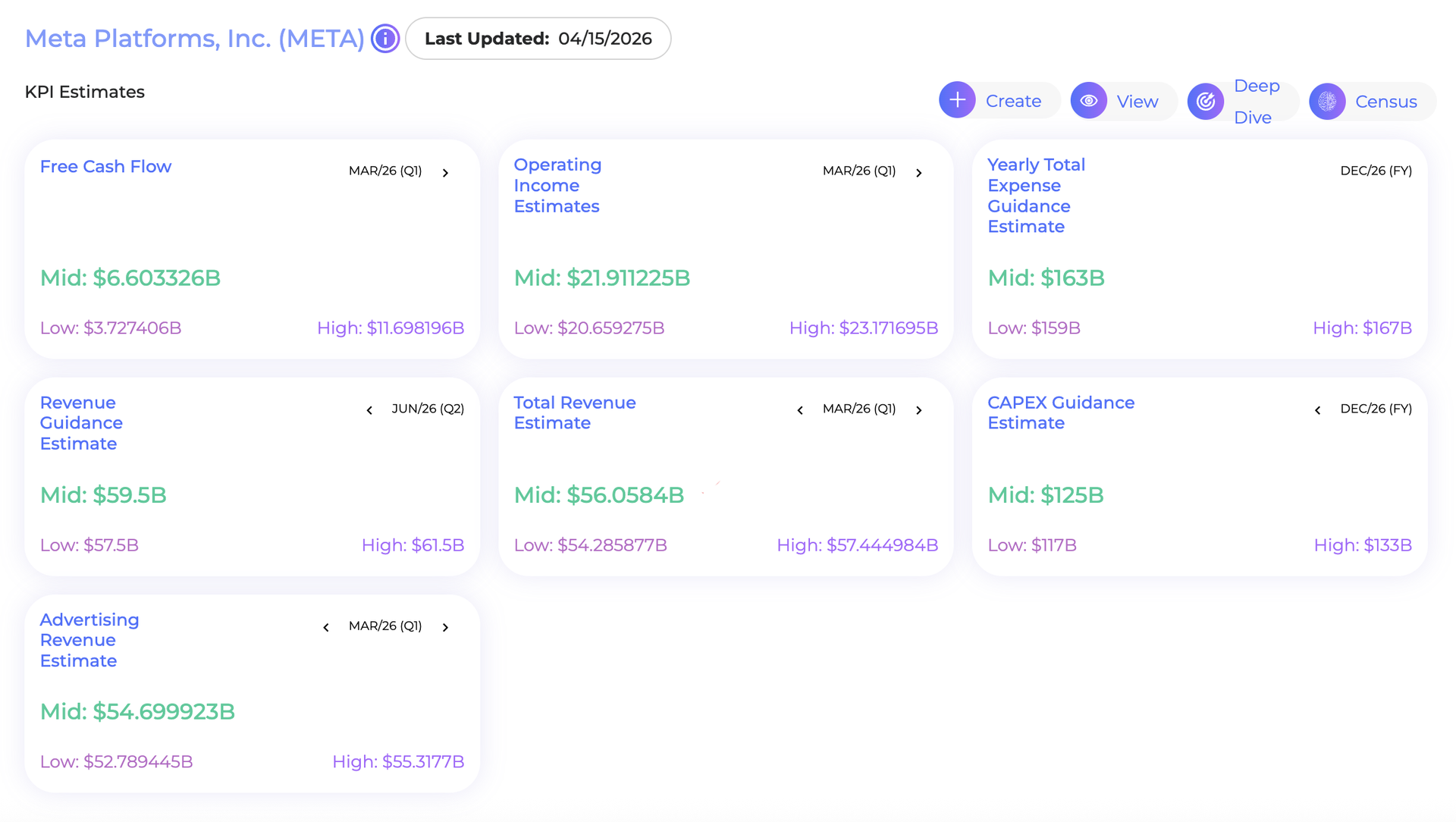Go to previous period on Total Revenue Estimate card

pos(800,410)
